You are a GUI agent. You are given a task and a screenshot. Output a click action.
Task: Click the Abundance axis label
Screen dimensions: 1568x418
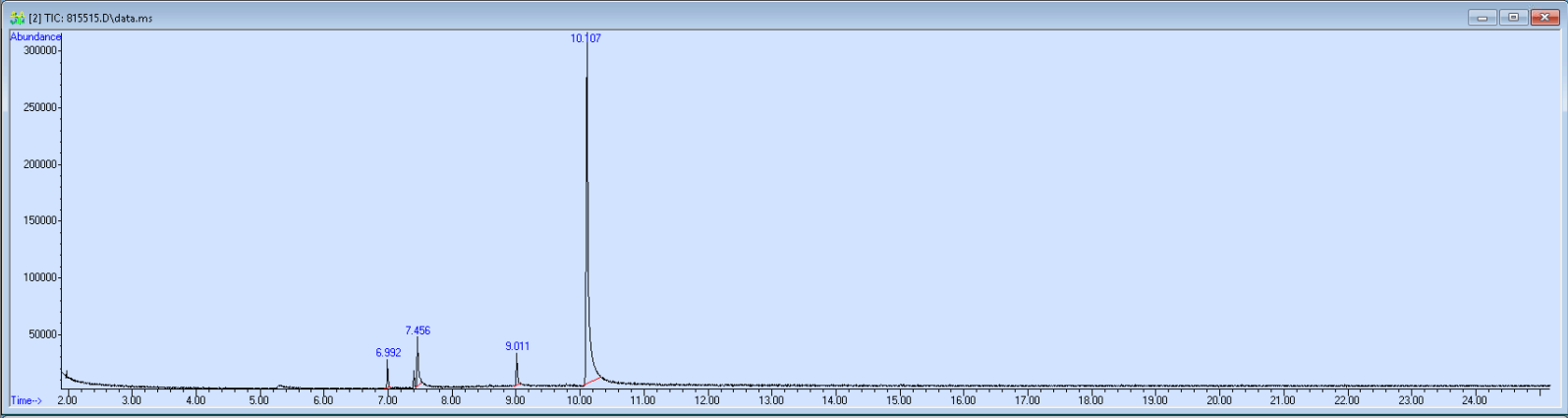35,36
